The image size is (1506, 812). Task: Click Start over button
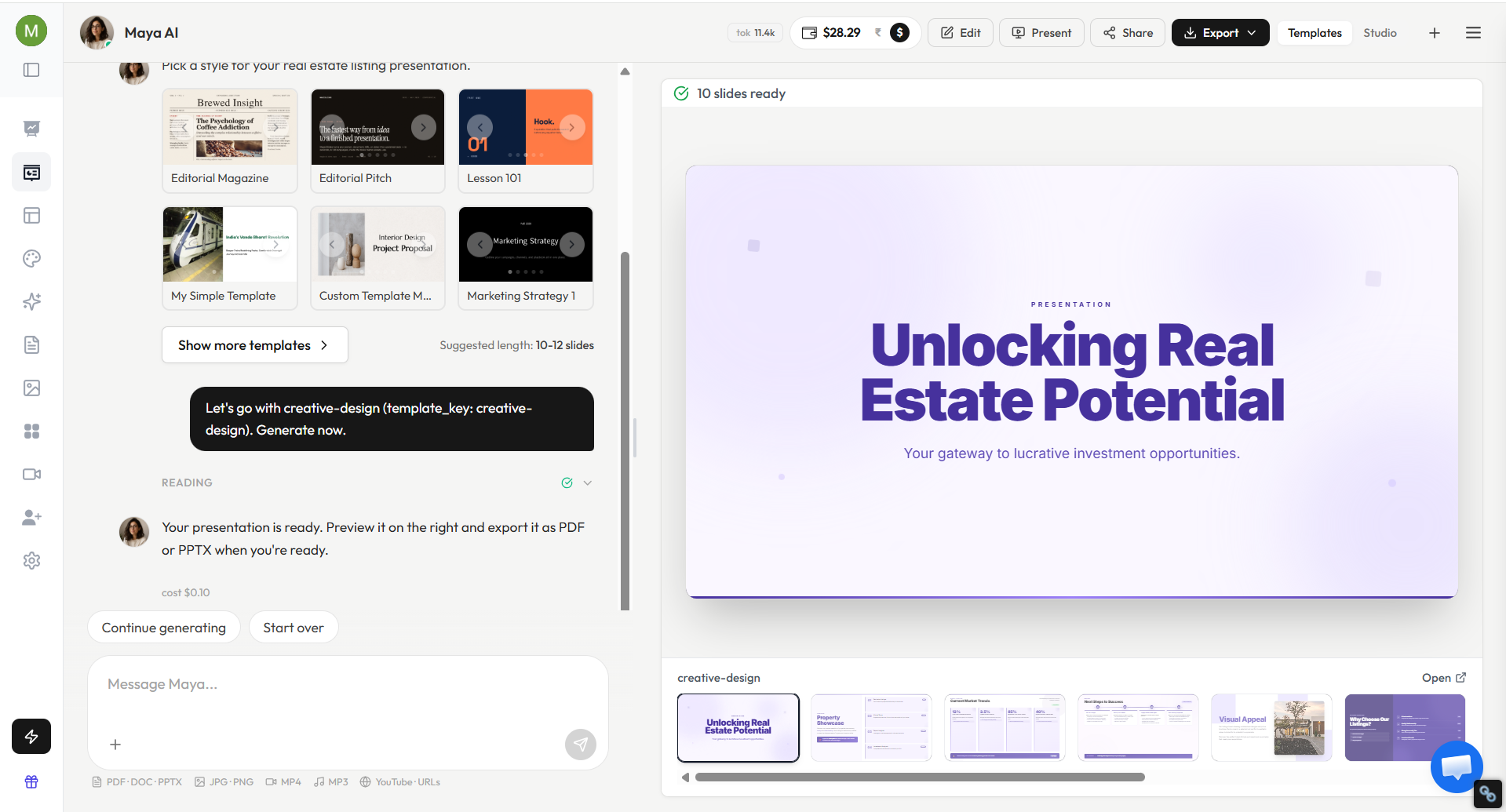[x=294, y=628]
